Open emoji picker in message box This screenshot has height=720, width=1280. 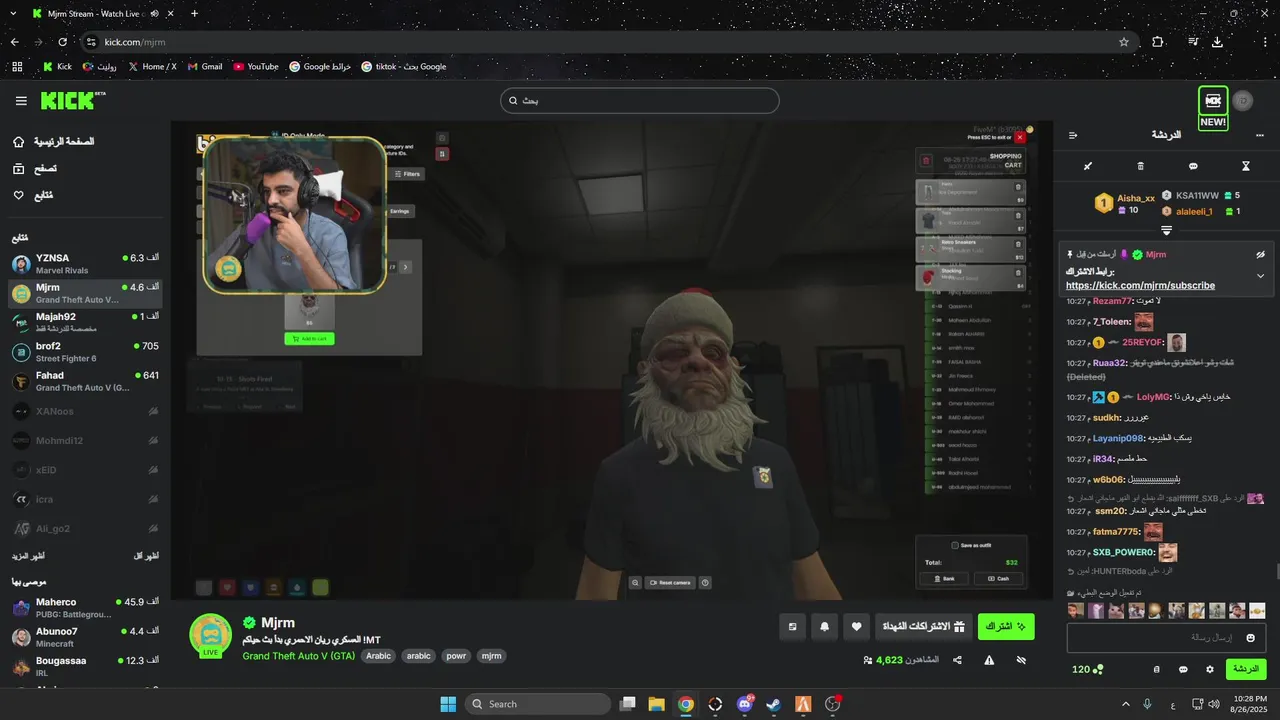1250,638
